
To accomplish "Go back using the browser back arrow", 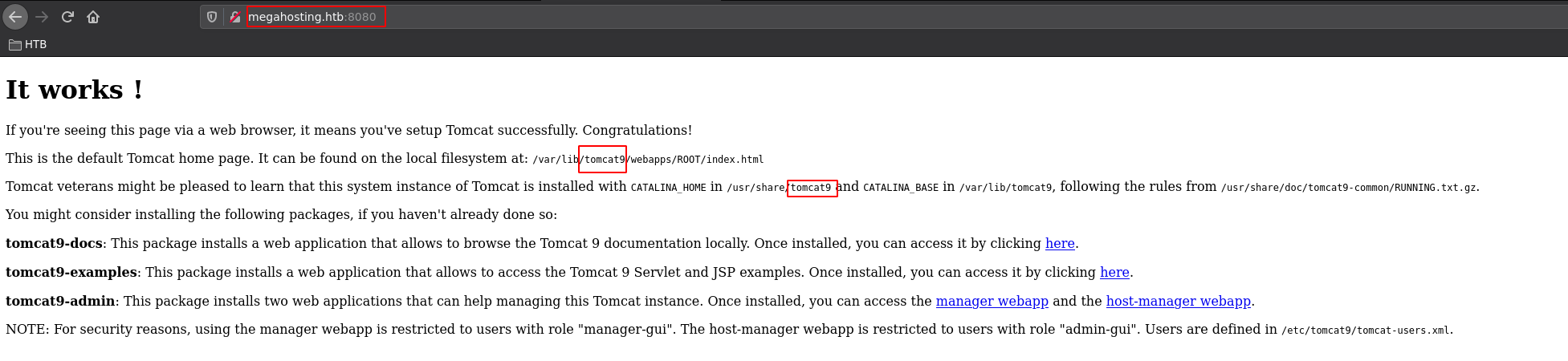I will click(x=15, y=17).
